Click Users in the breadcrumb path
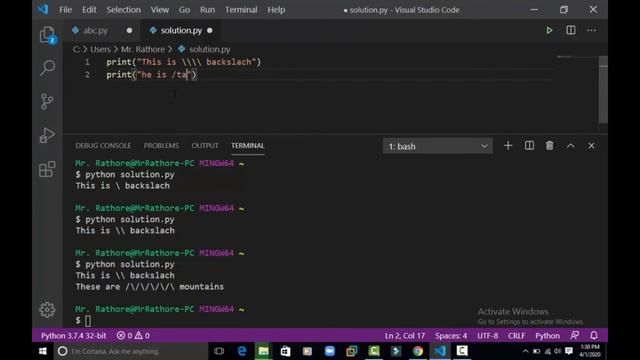The height and width of the screenshot is (360, 640). point(100,49)
